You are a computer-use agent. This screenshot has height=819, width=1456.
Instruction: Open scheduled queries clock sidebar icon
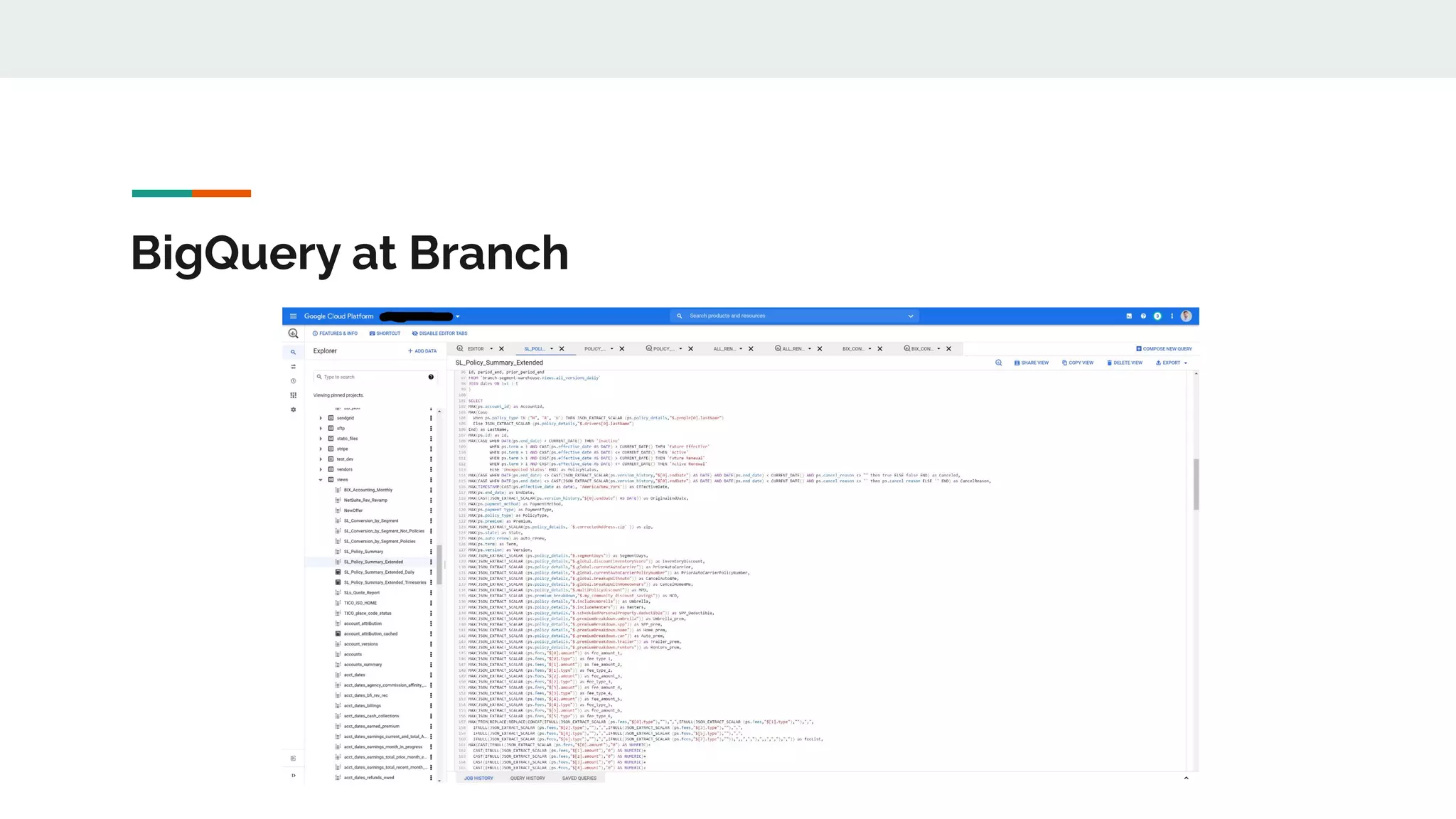point(293,381)
